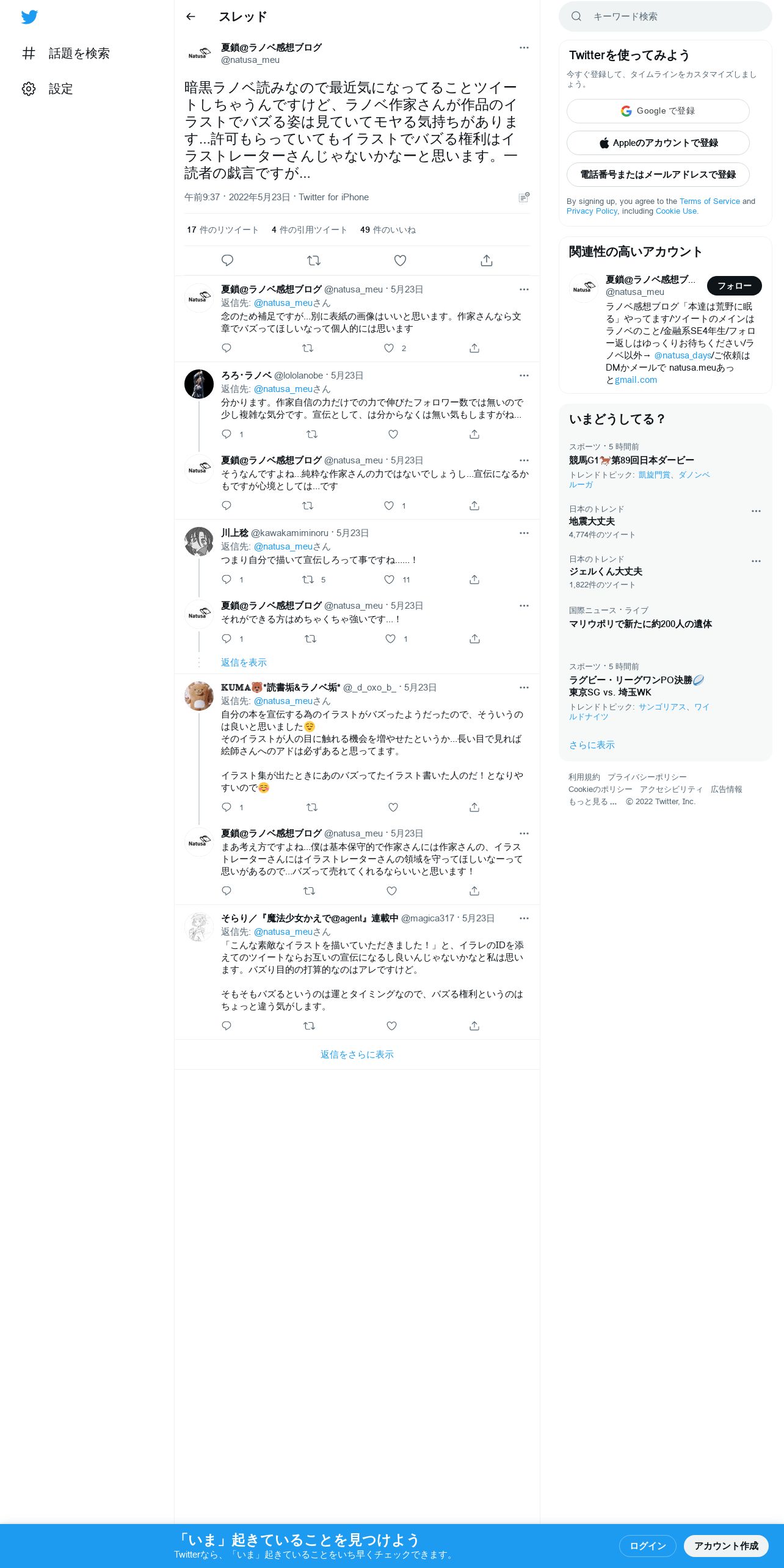This screenshot has height=1568, width=784.
Task: Share the main tweet via upload icon
Action: click(487, 261)
